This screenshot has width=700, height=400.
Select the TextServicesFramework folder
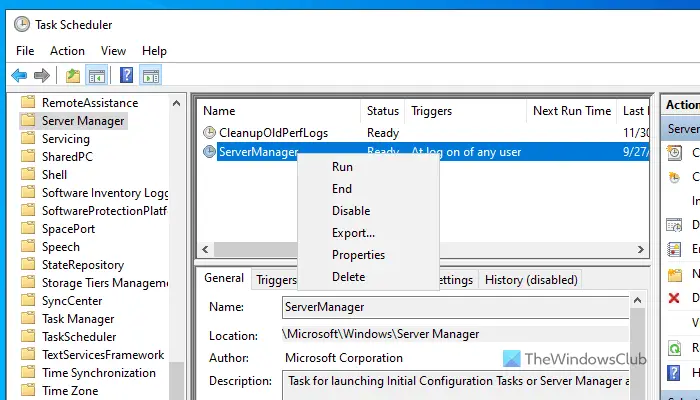coord(103,354)
